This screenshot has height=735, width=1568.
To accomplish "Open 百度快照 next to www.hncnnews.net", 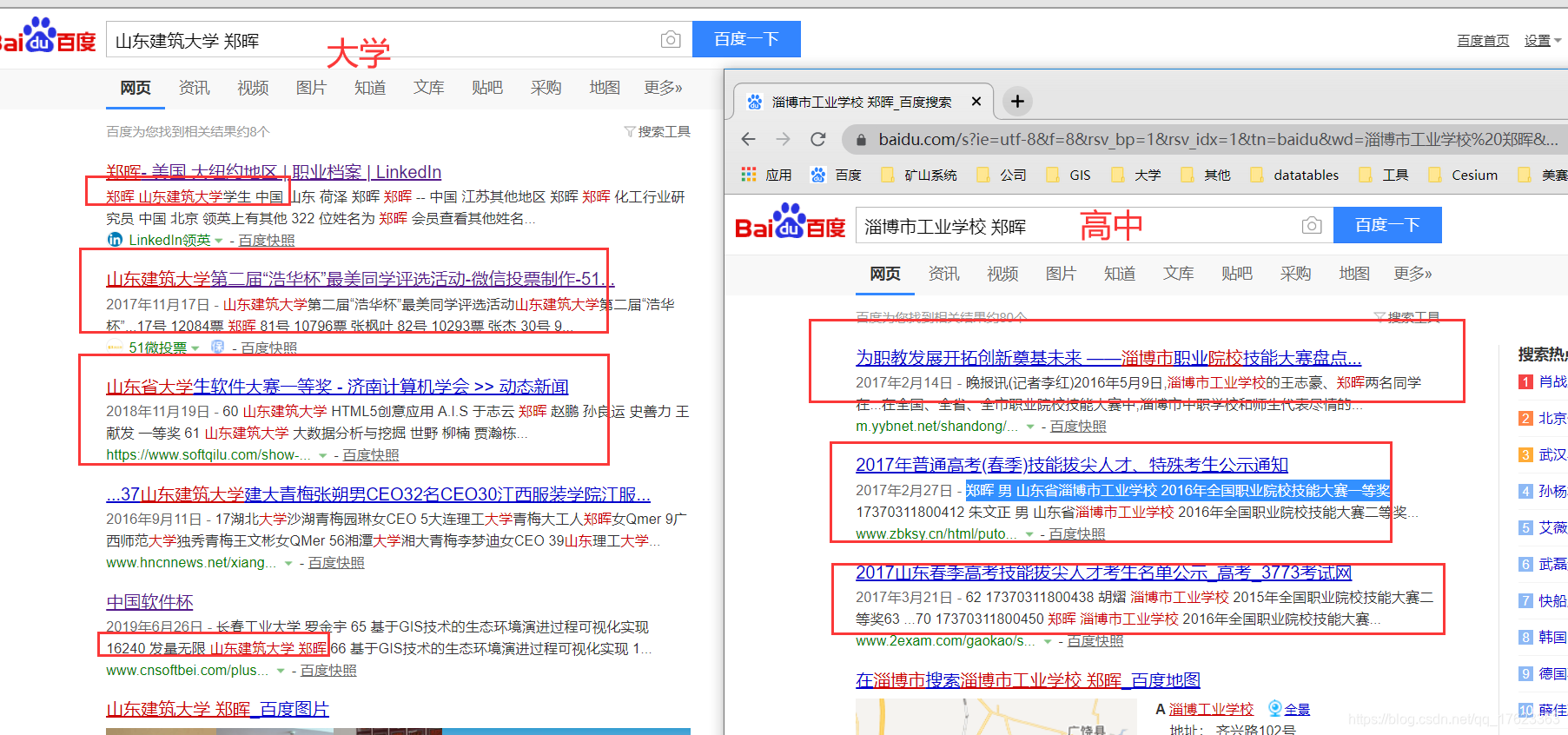I will [336, 563].
